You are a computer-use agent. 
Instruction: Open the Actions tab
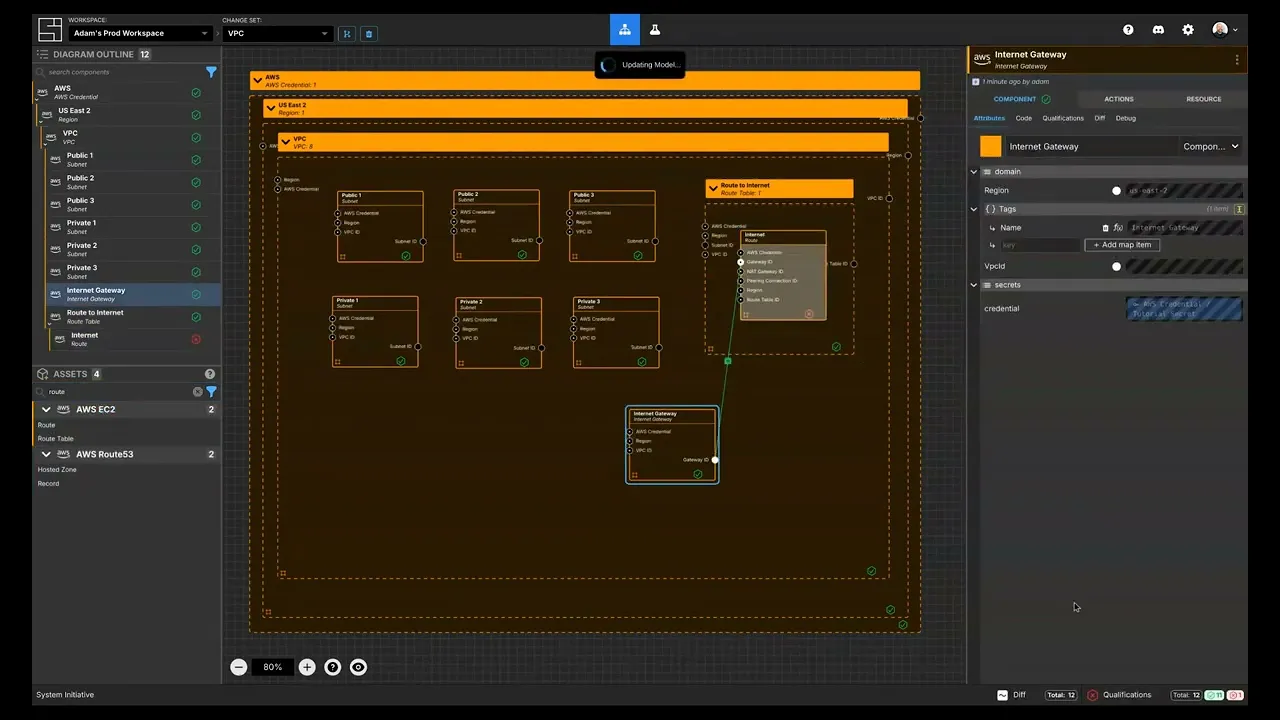pyautogui.click(x=1118, y=99)
